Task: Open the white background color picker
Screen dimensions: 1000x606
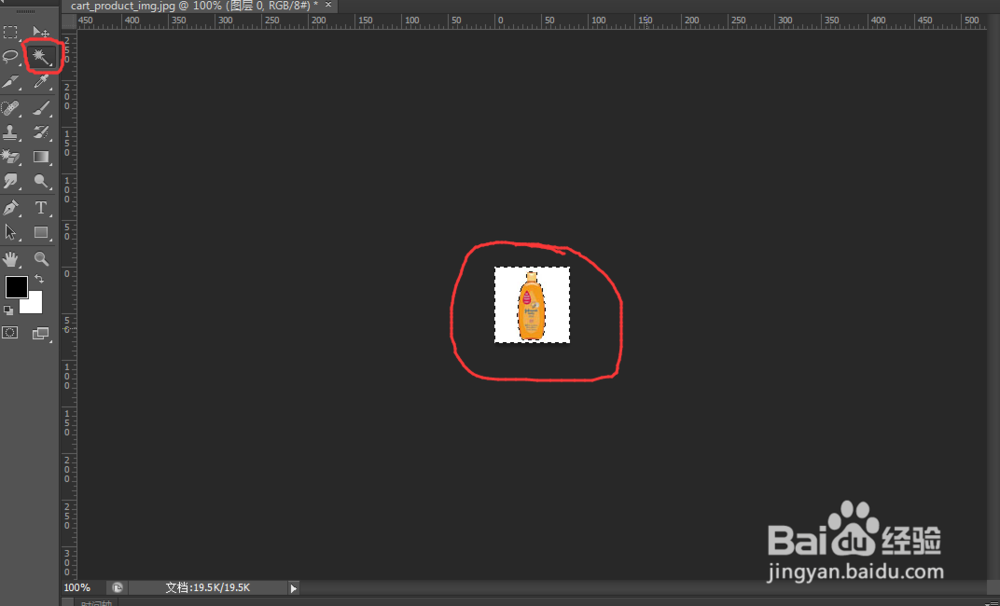Action: click(x=35, y=306)
